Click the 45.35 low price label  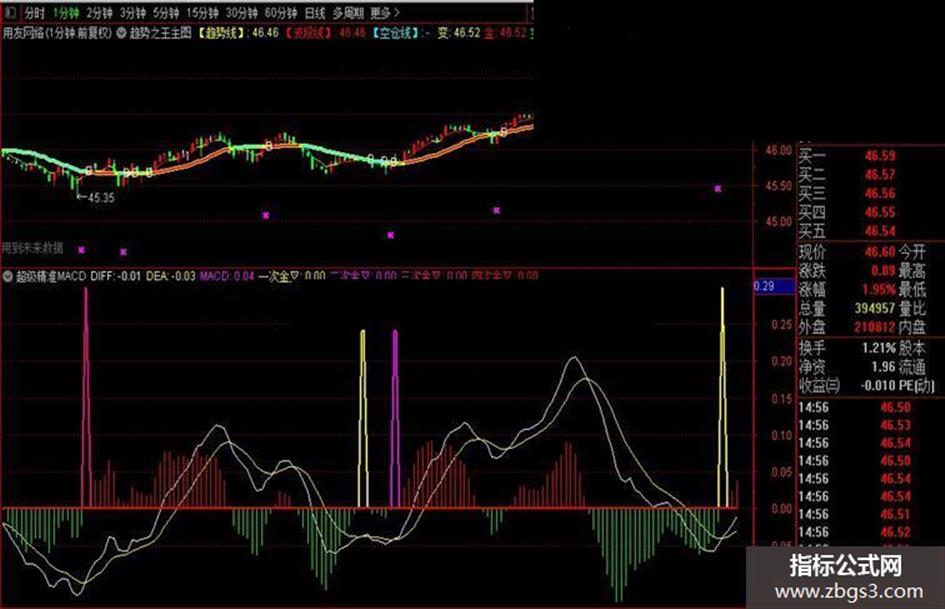(x=101, y=197)
